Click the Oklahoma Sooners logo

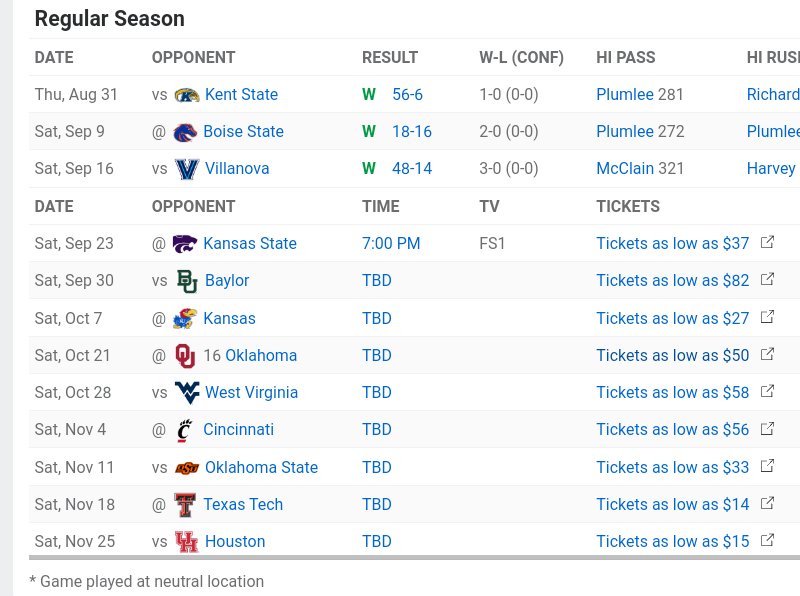[x=185, y=356]
